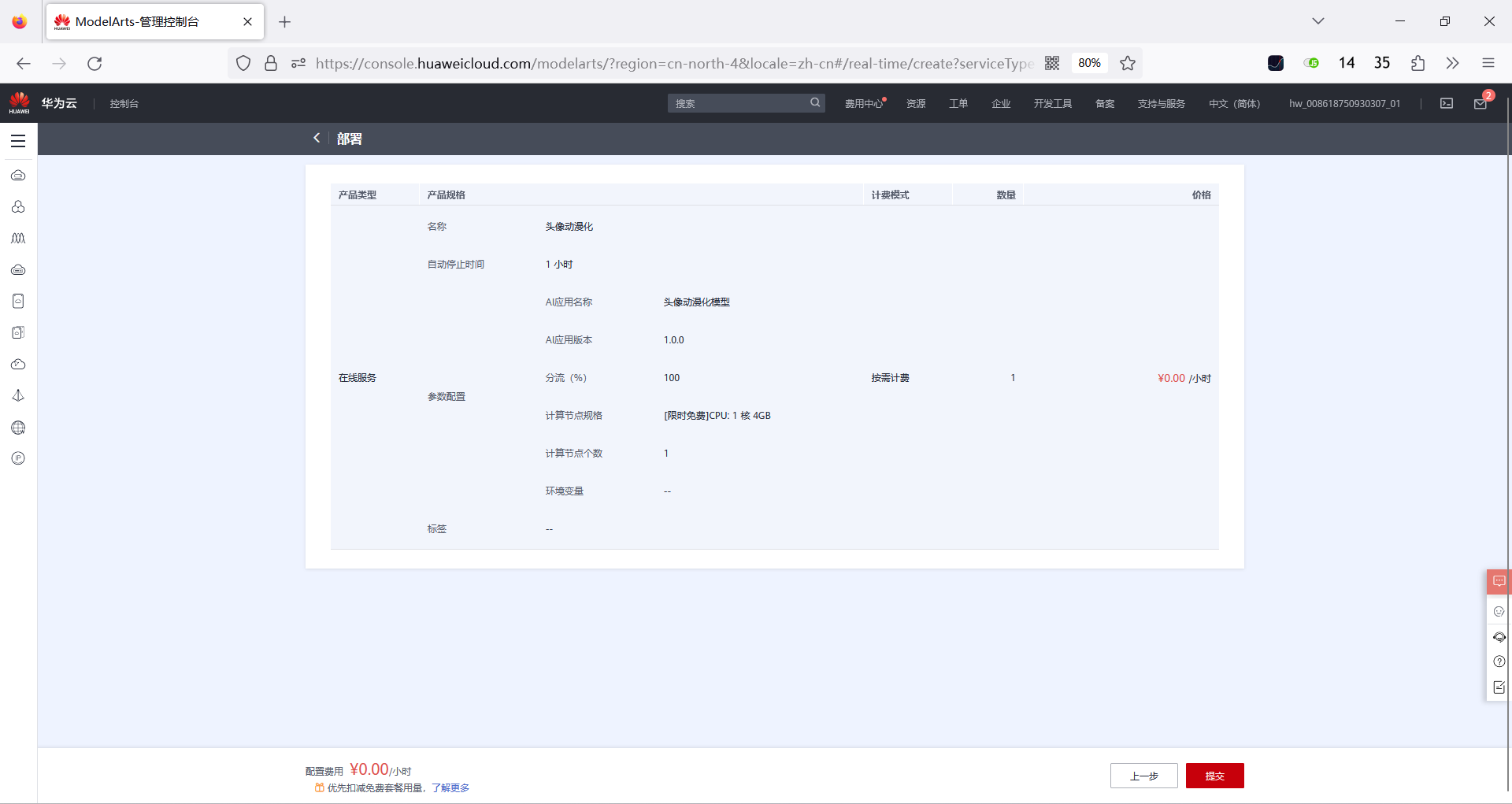The width and height of the screenshot is (1512, 804).
Task: Go to 控制台 console link
Action: (x=124, y=103)
